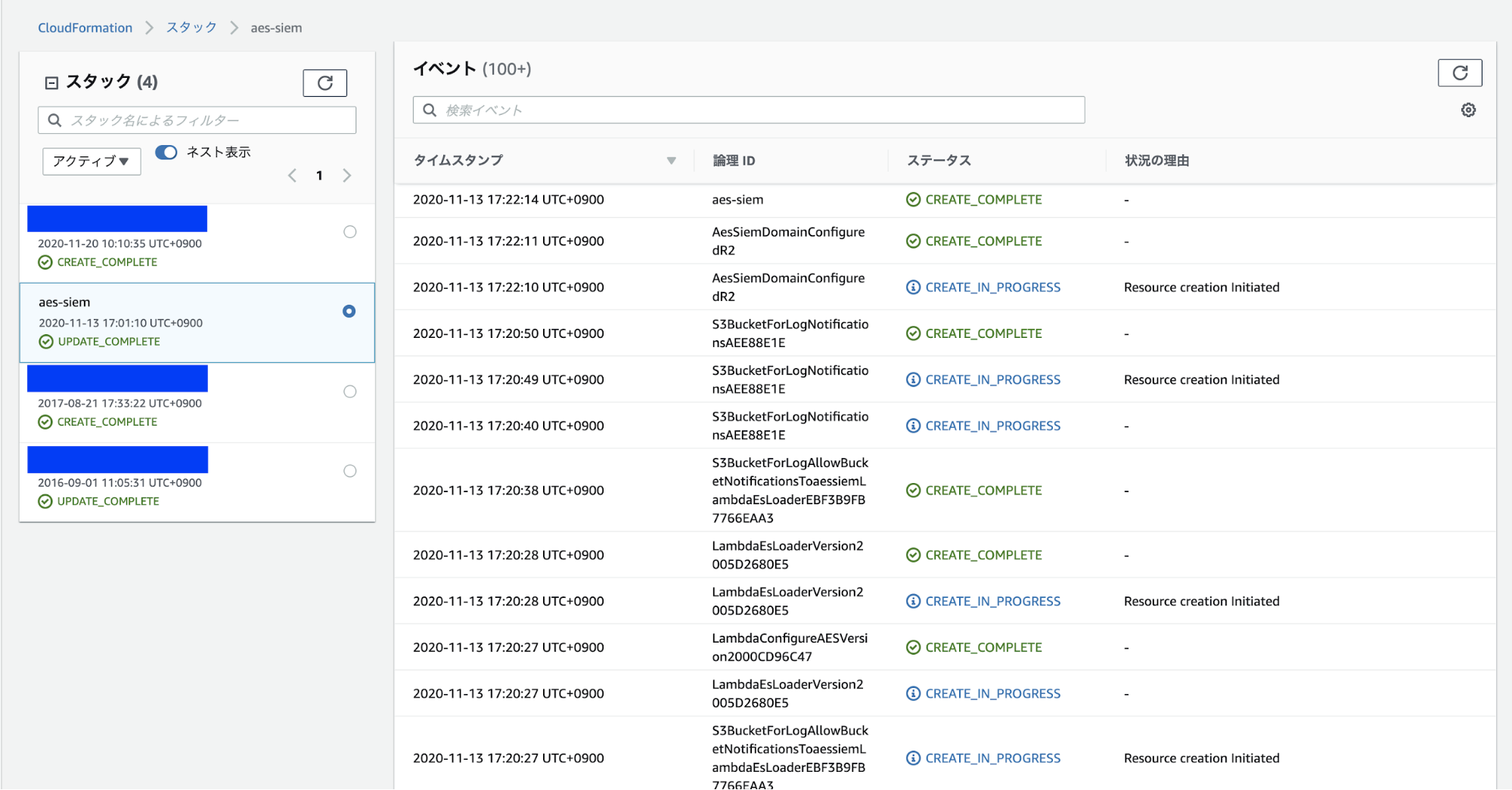Open the スタック breadcrumb link
This screenshot has width=1512, height=790.
click(x=191, y=28)
